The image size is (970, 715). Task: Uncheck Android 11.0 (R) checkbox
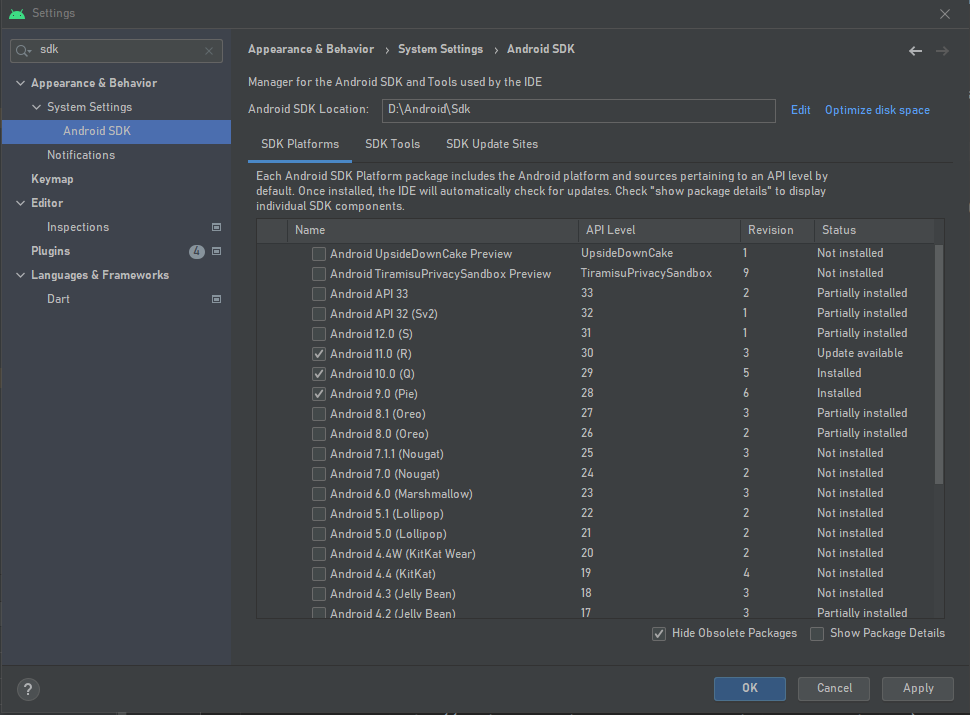(x=319, y=354)
